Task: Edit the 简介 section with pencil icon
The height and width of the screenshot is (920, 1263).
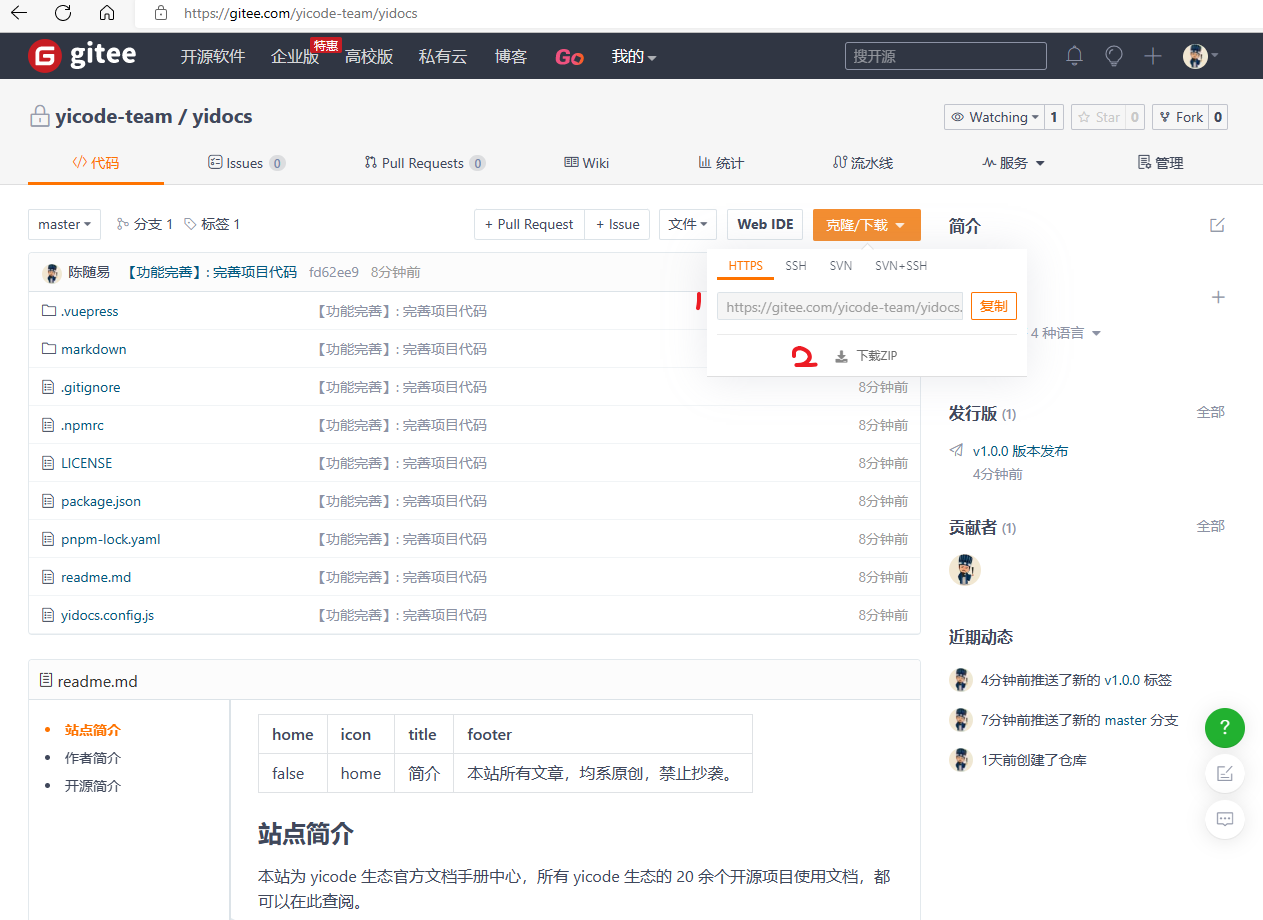Action: click(x=1217, y=225)
